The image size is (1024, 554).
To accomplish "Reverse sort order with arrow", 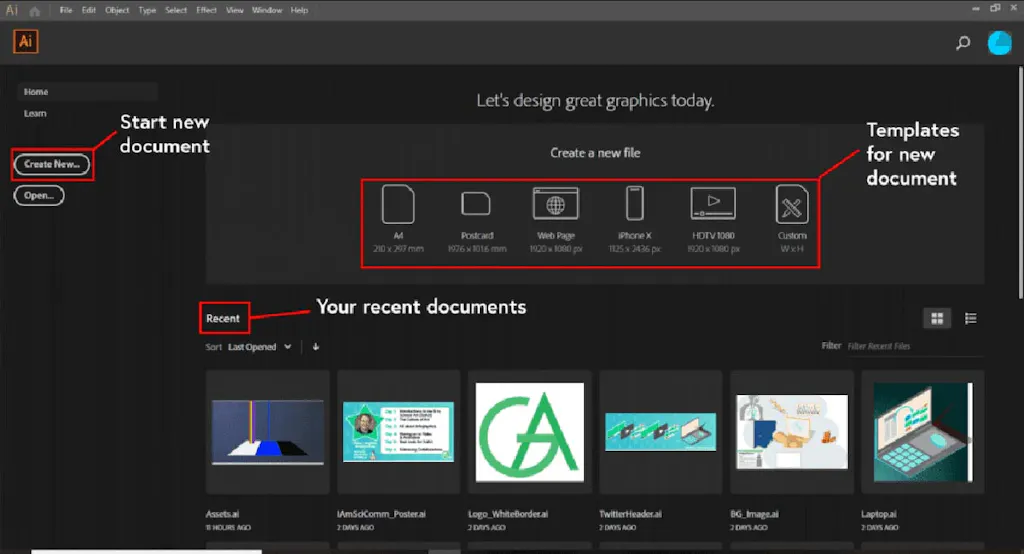I will click(316, 347).
